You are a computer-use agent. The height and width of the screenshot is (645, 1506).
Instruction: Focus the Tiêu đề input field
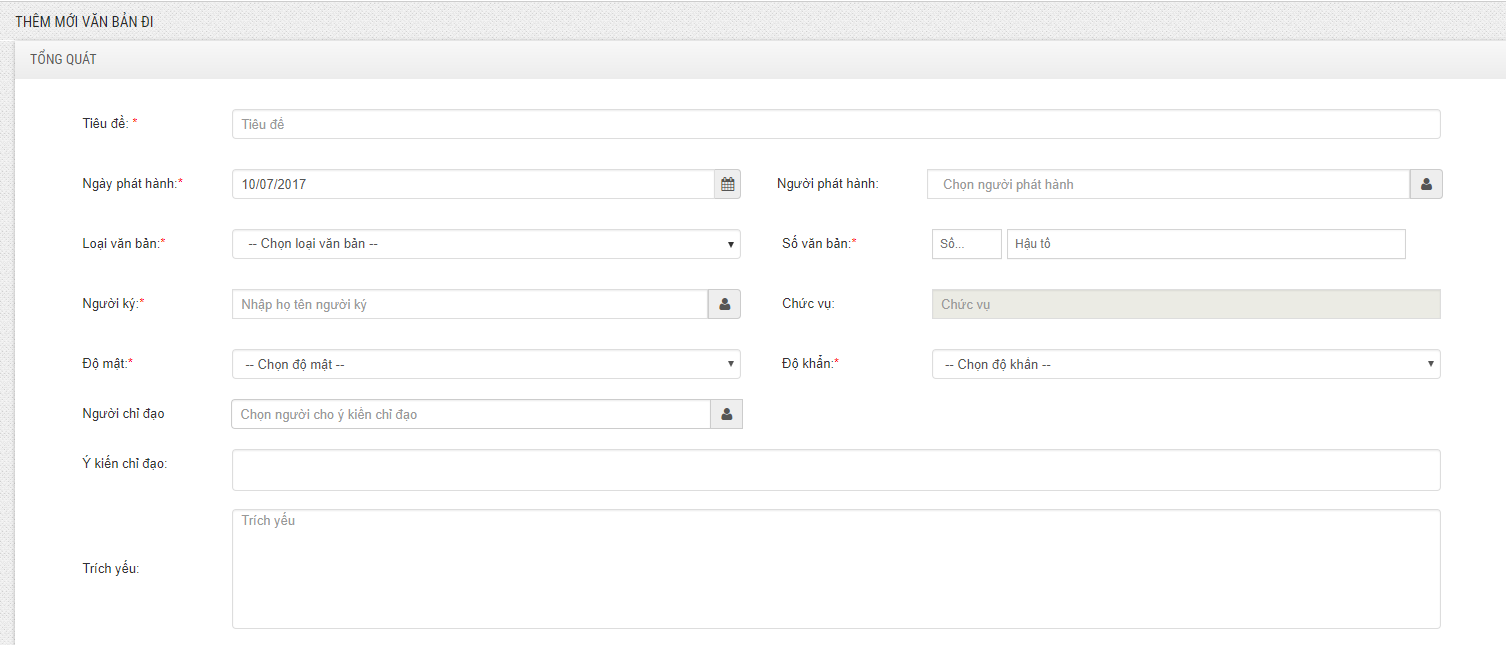835,124
